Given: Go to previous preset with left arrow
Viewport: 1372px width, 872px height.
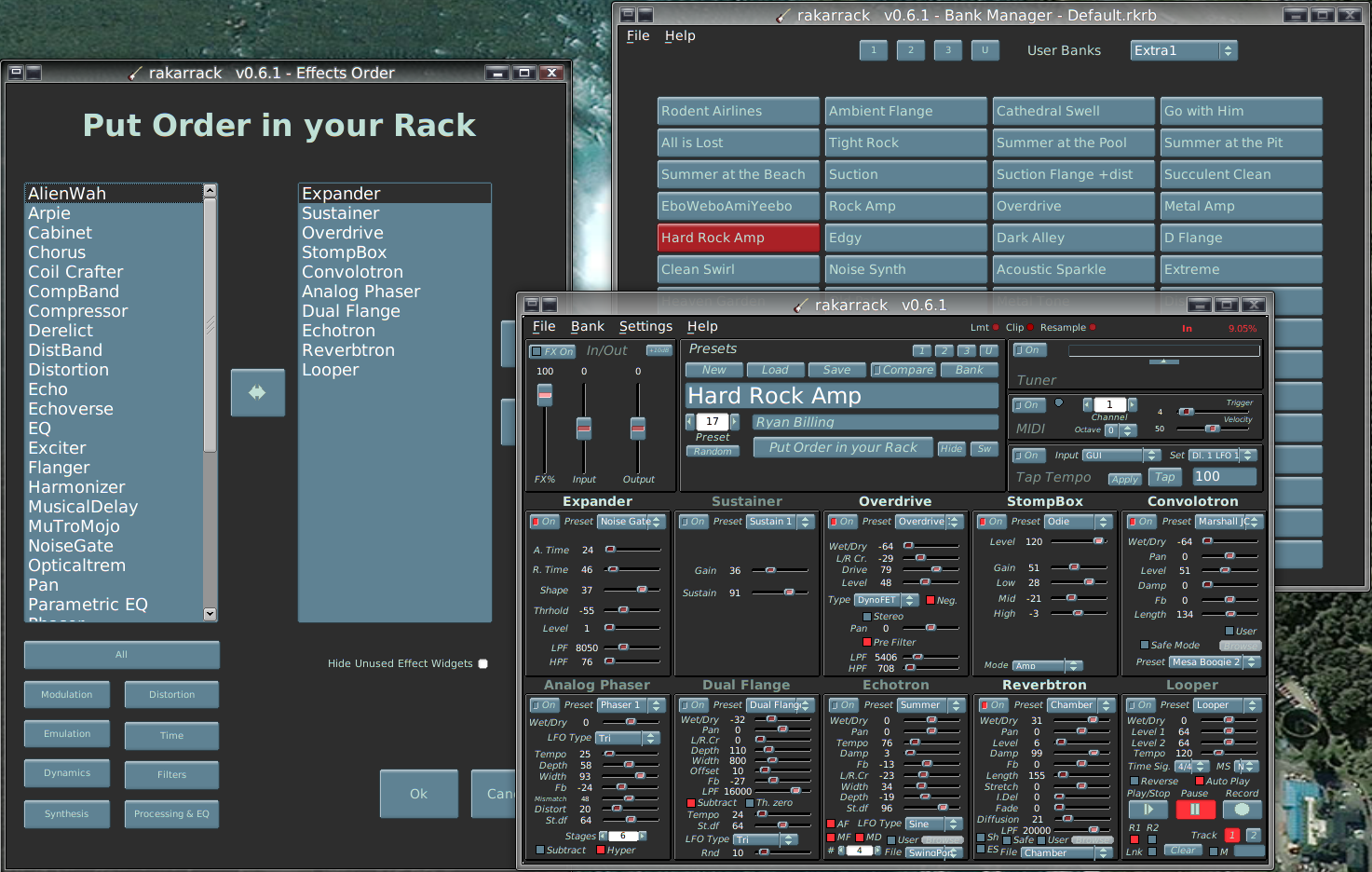Looking at the screenshot, I should (689, 421).
